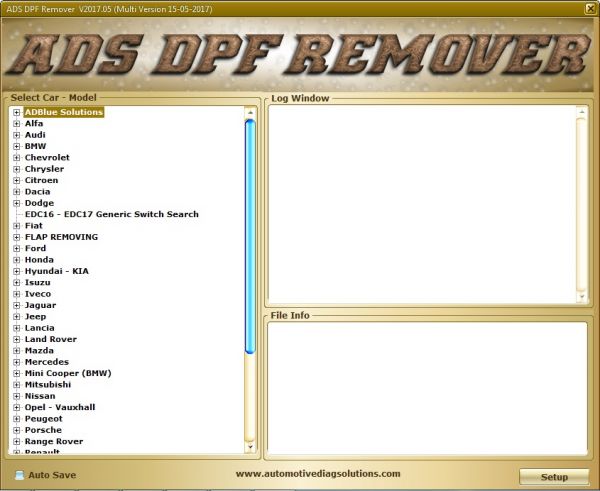The image size is (600, 491).
Task: Select Hyundai - KIA in the list
Action: click(x=56, y=271)
